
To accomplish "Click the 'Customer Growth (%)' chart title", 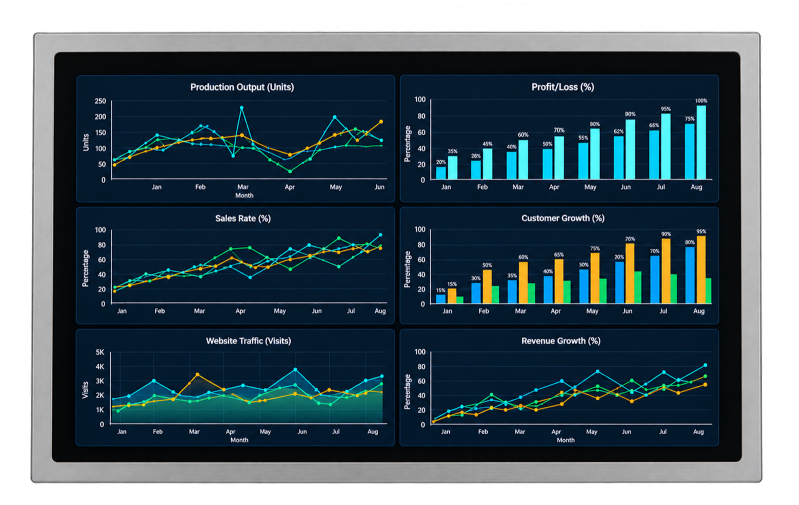I will 563,218.
